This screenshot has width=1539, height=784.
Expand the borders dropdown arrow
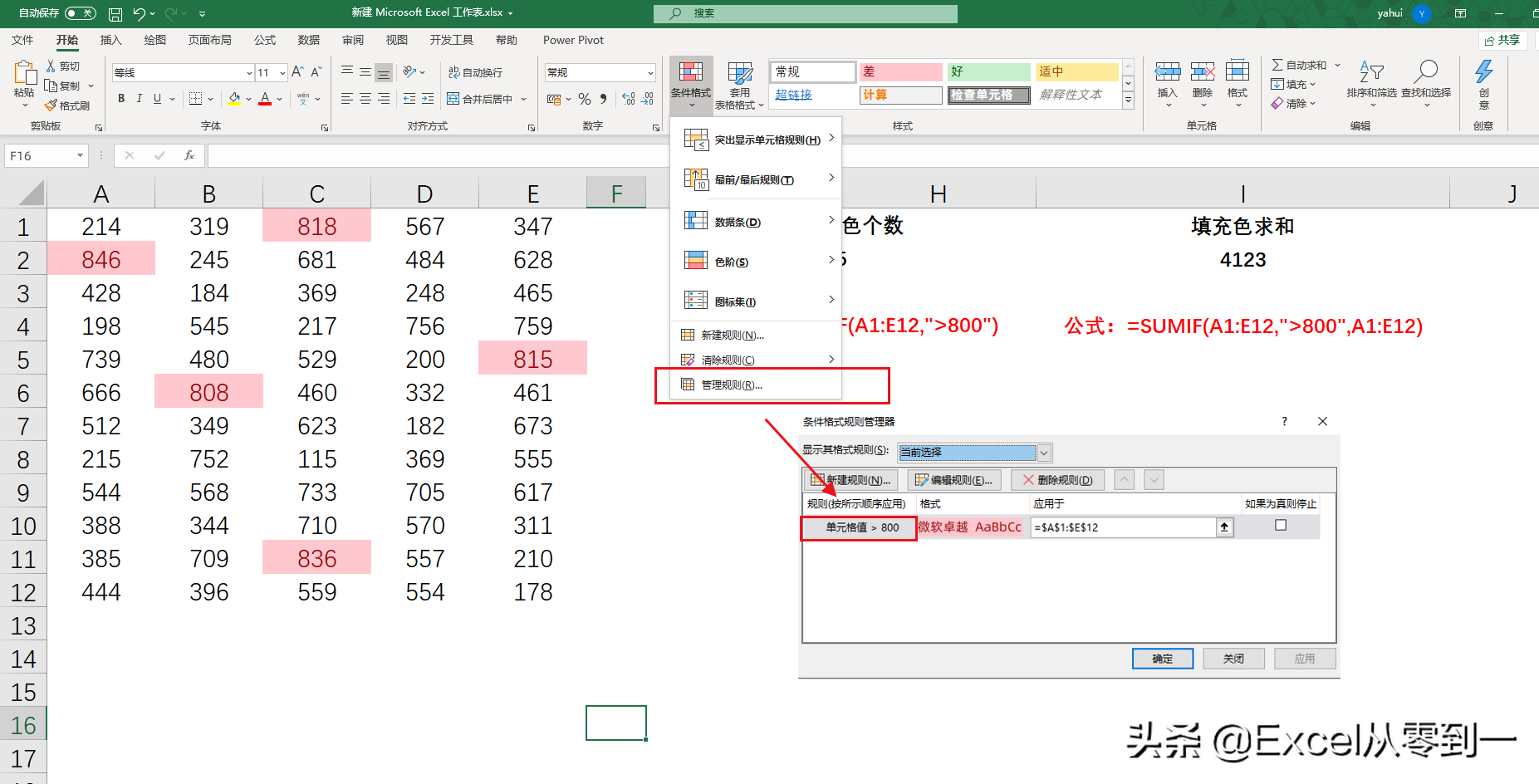click(211, 99)
